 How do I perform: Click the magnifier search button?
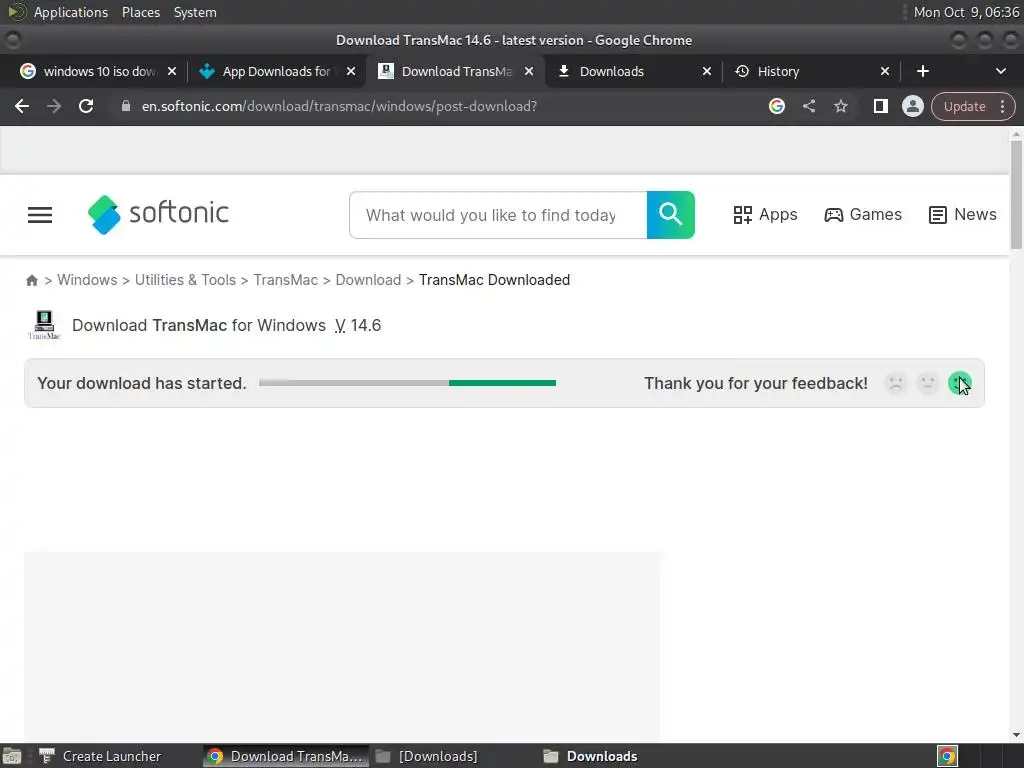click(x=671, y=215)
